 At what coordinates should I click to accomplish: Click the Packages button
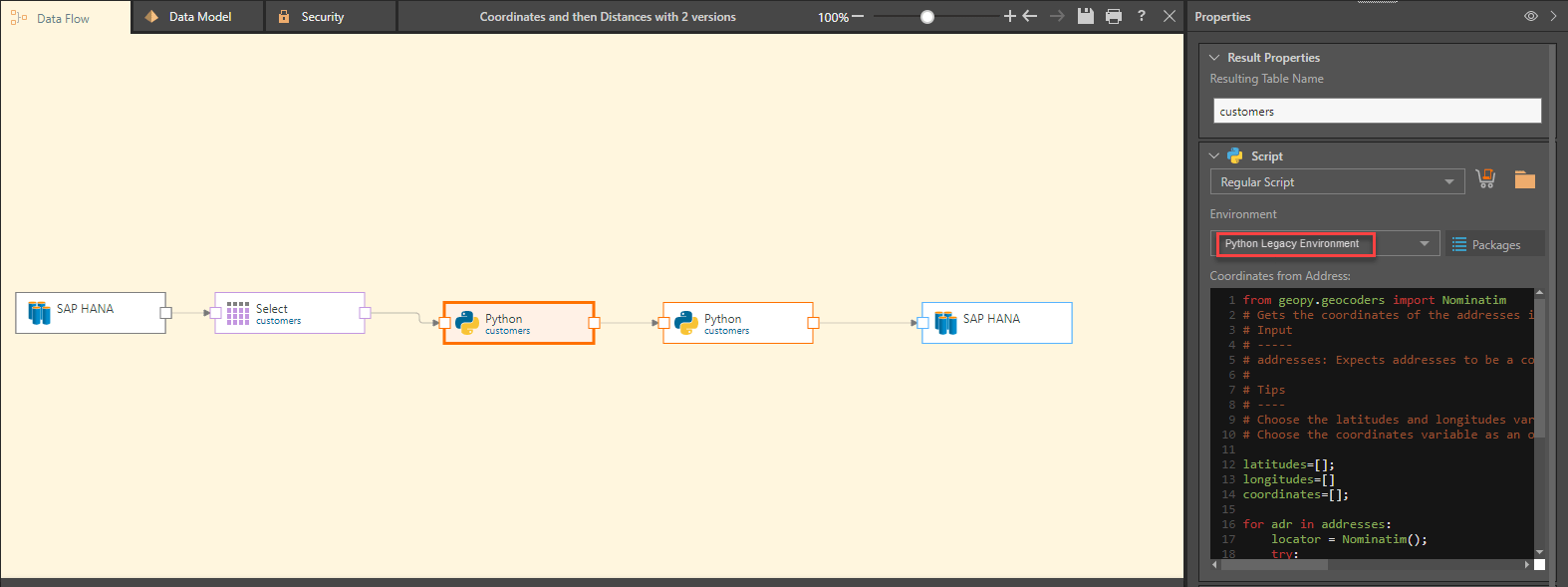pyautogui.click(x=1494, y=244)
